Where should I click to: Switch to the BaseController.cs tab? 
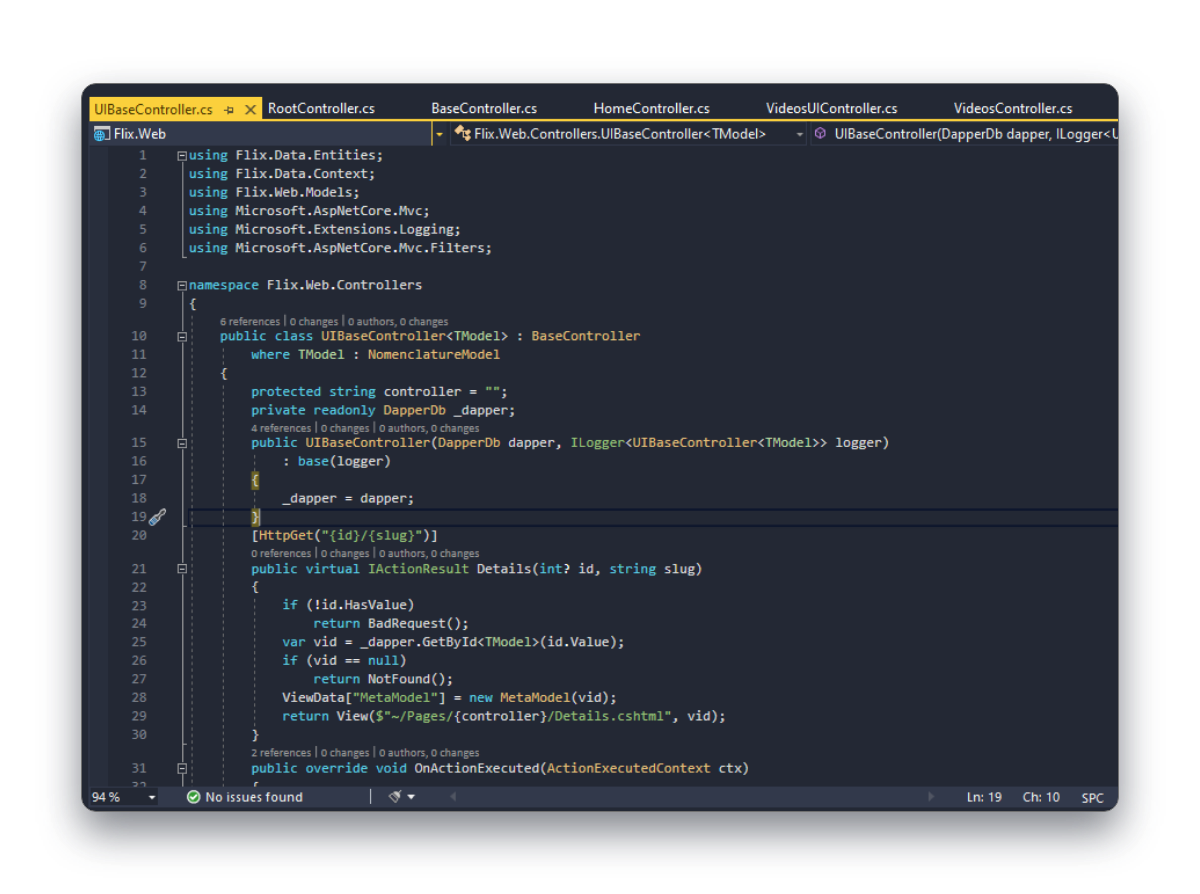tap(484, 109)
